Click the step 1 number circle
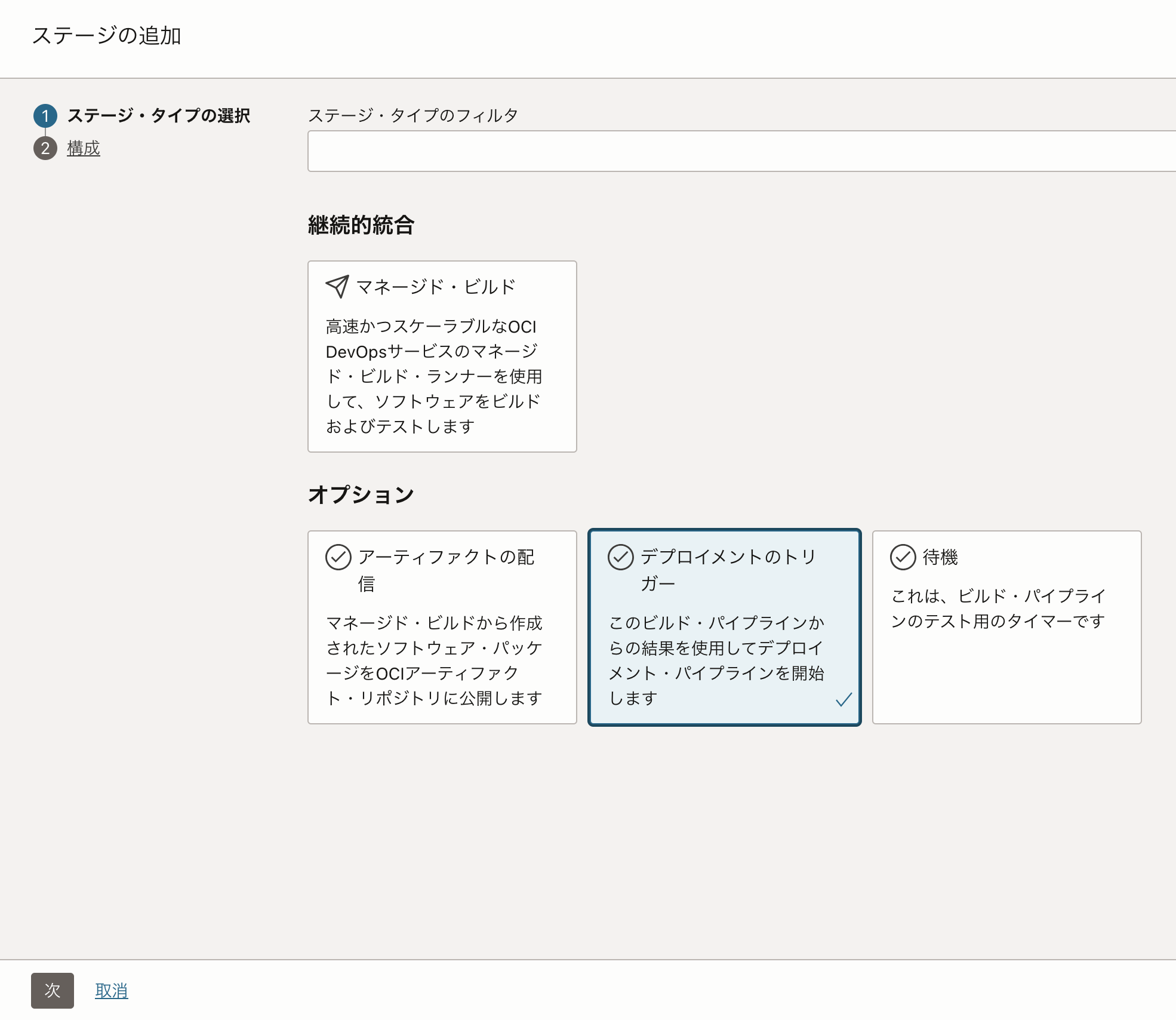Viewport: 1176px width, 1020px height. coord(45,116)
